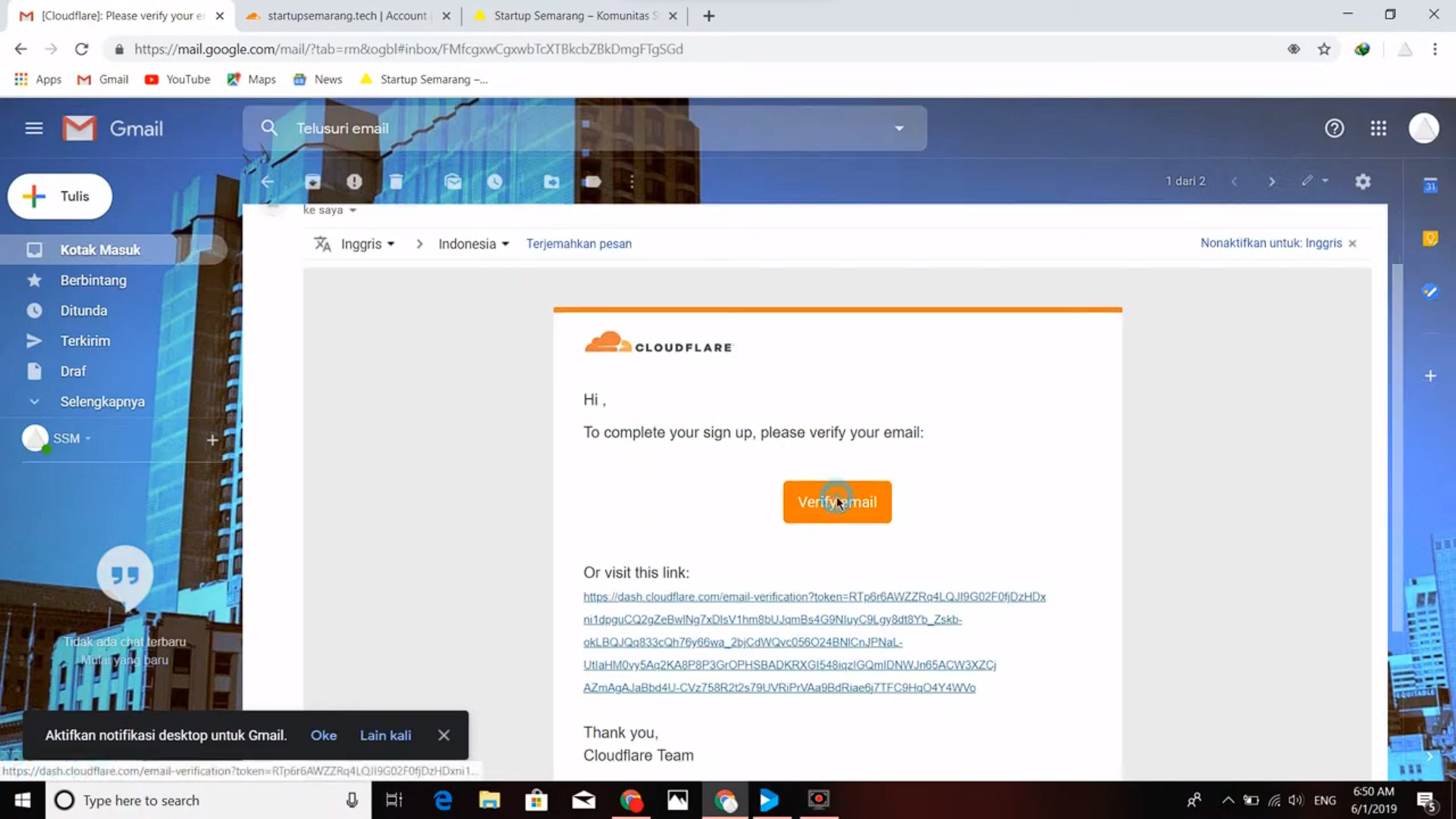
Task: Open the Draf folder
Action: (73, 372)
